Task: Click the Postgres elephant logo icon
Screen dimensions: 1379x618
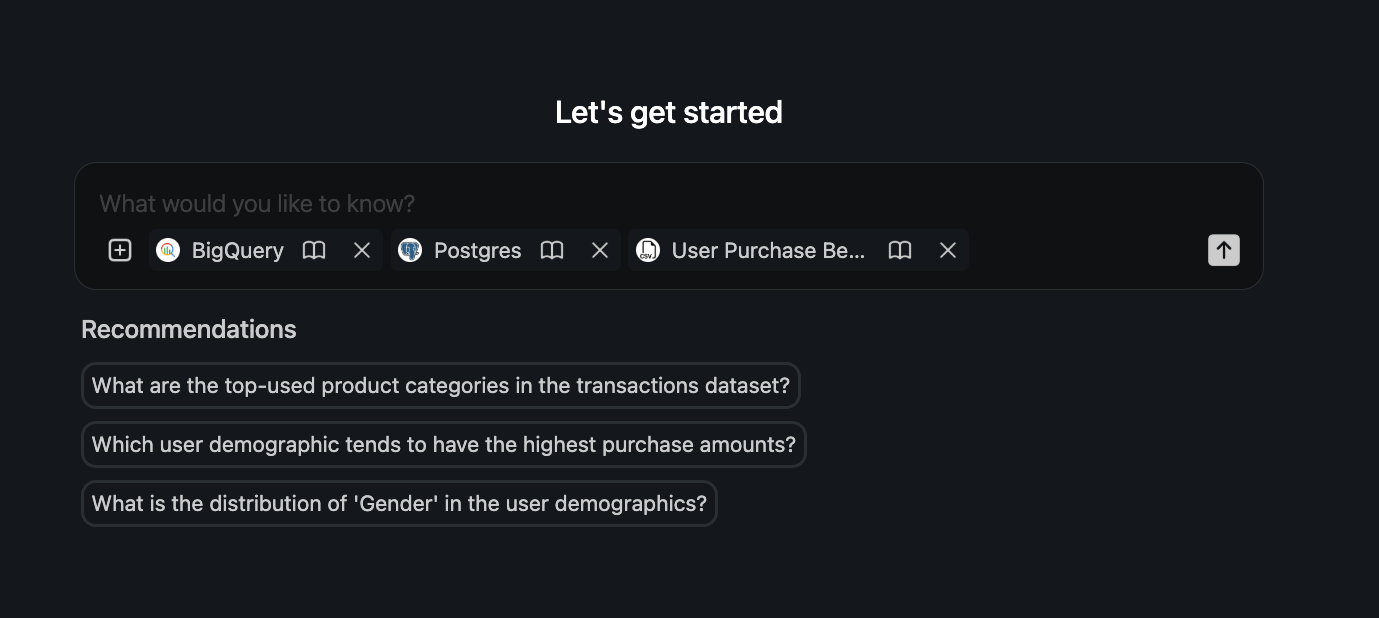Action: point(410,250)
